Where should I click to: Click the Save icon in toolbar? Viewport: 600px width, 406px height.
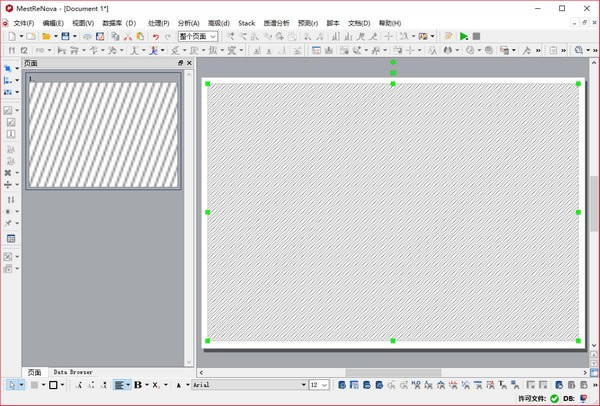(x=65, y=36)
